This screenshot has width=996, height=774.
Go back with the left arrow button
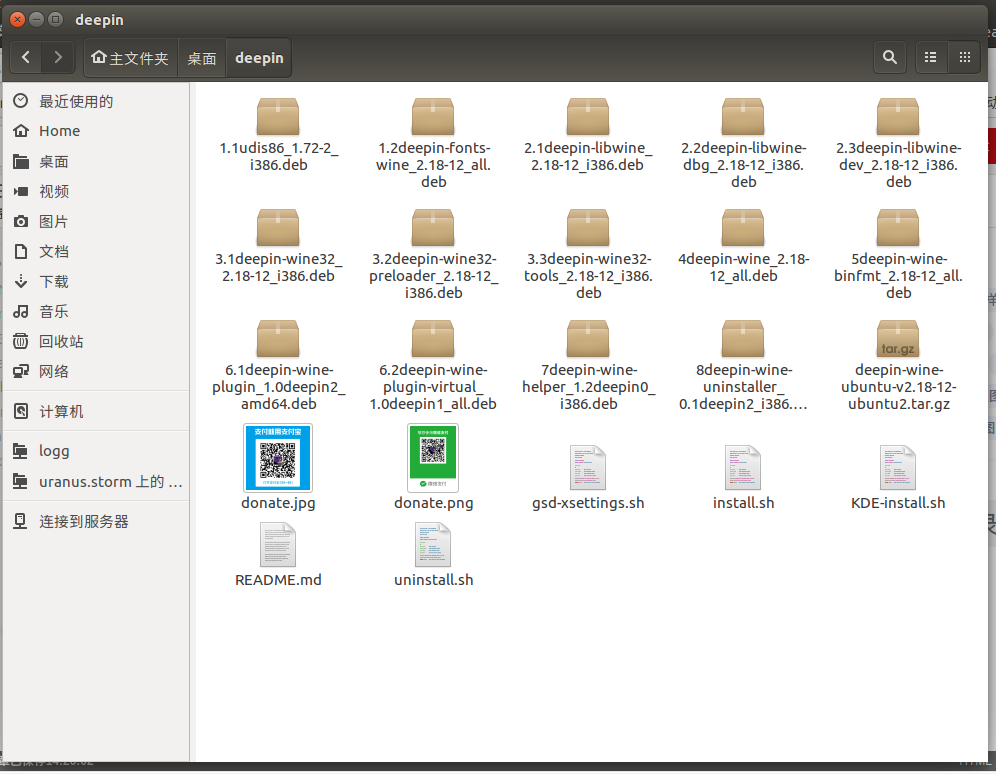coord(26,58)
